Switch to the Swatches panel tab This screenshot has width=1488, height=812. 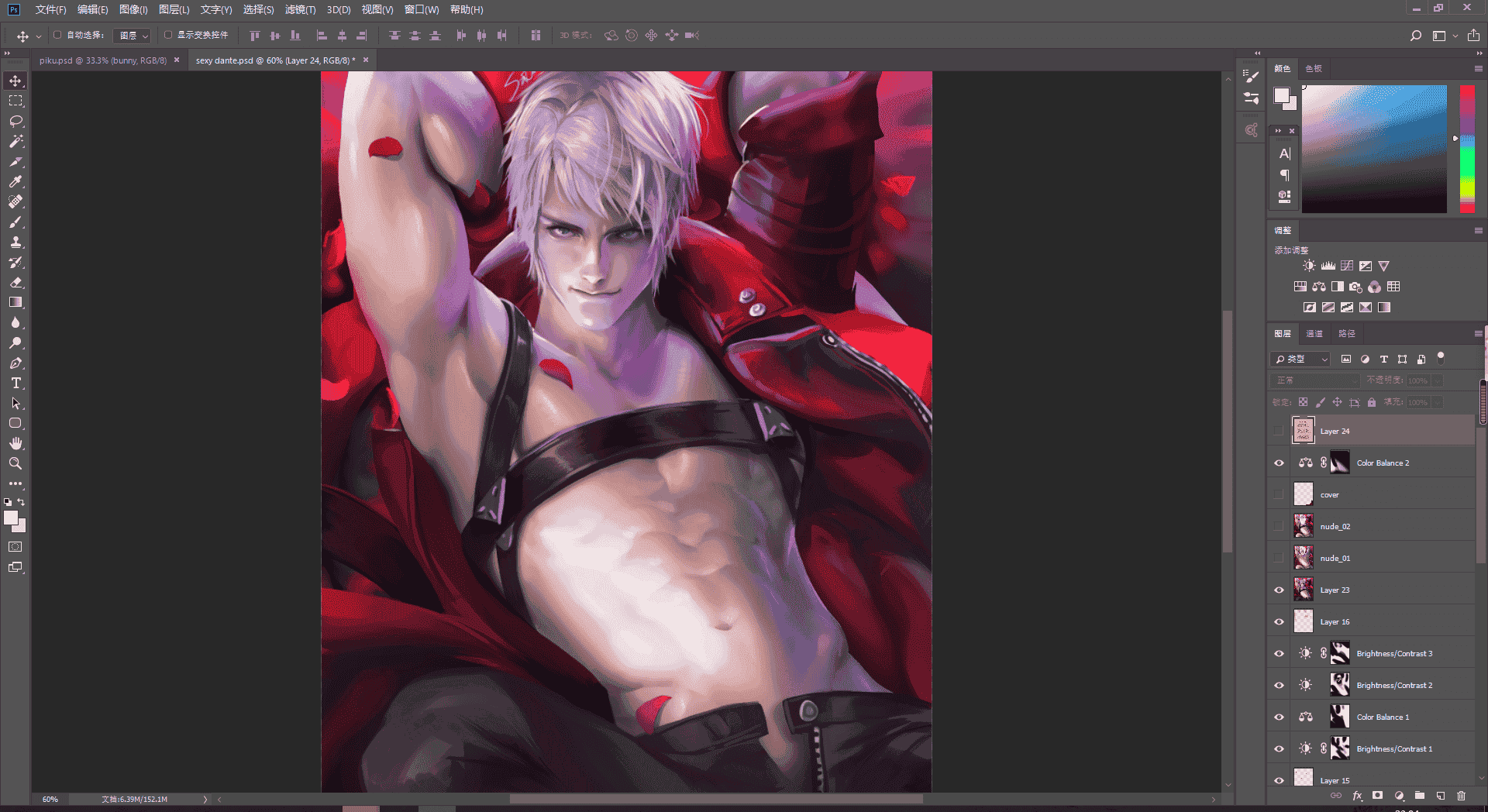pyautogui.click(x=1314, y=69)
